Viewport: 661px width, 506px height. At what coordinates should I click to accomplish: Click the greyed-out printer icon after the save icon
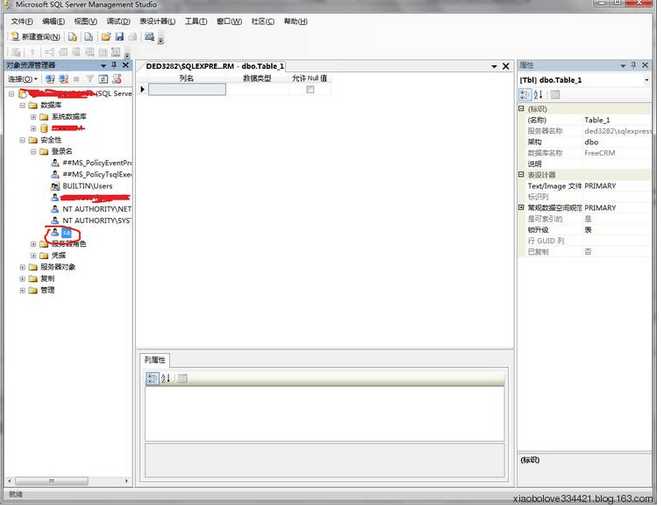(132, 37)
